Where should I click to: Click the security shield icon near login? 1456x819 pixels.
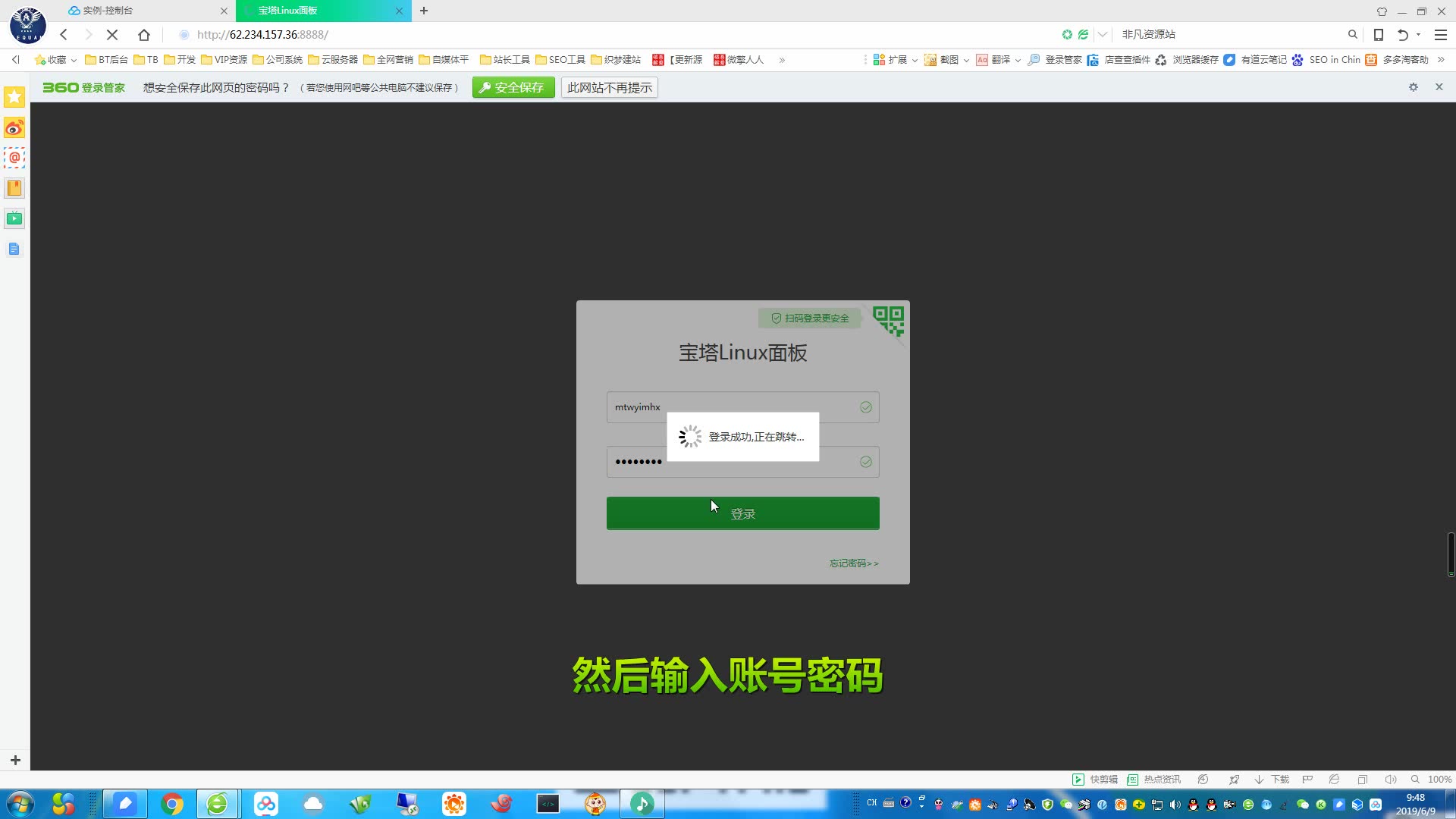point(777,317)
